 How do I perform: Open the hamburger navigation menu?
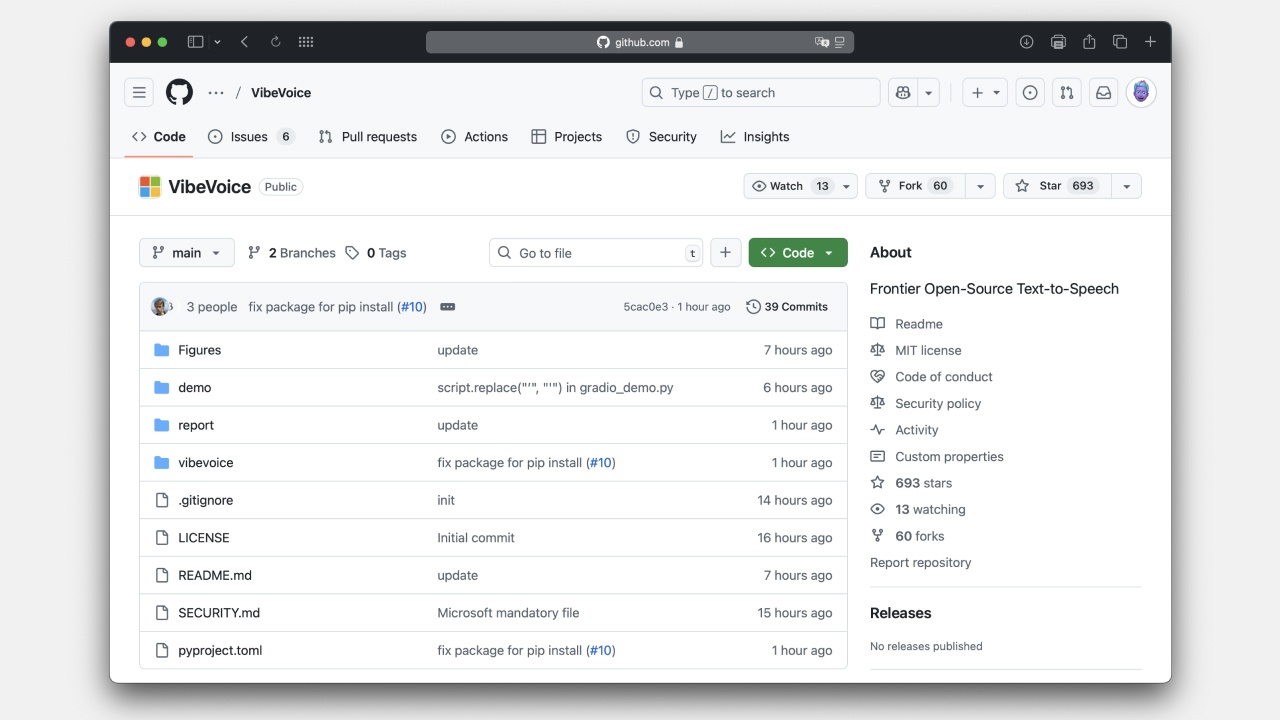click(139, 92)
